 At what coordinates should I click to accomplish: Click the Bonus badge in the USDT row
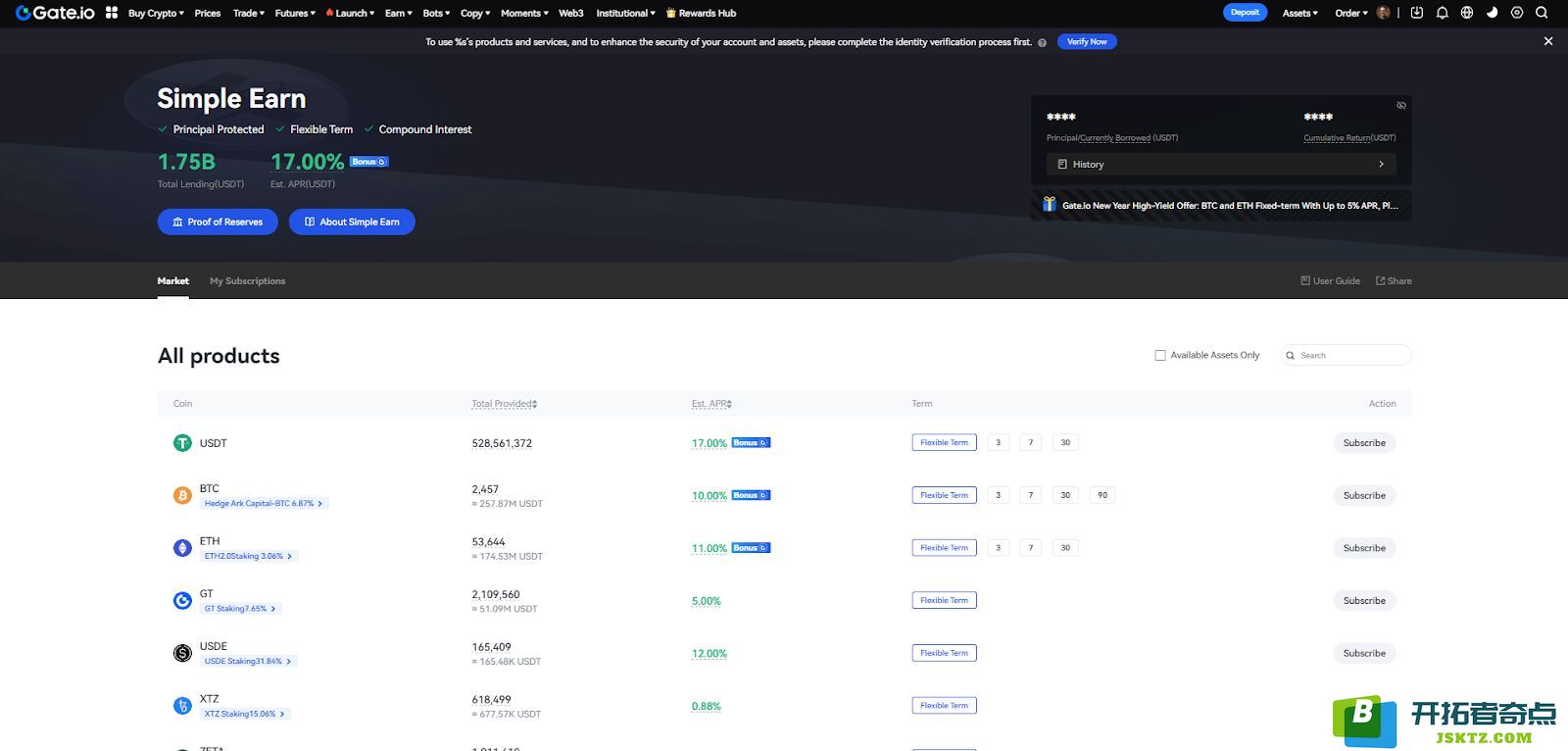click(x=751, y=442)
